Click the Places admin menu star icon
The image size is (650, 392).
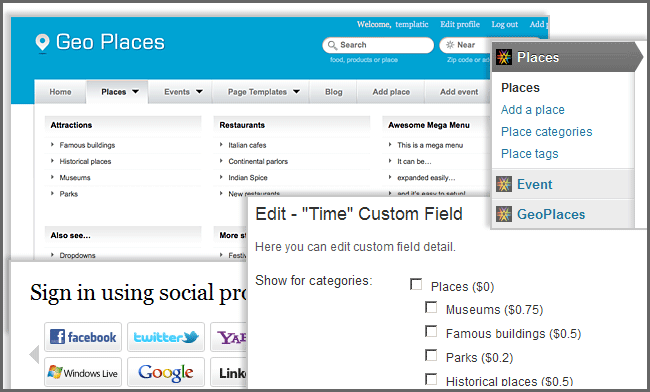click(x=504, y=57)
